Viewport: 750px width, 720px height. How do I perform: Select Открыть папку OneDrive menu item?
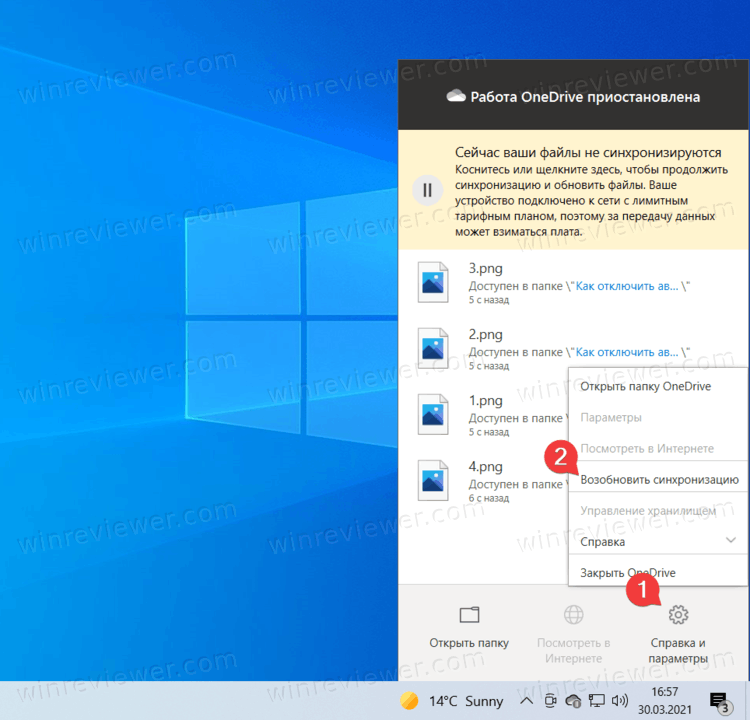[x=658, y=386]
